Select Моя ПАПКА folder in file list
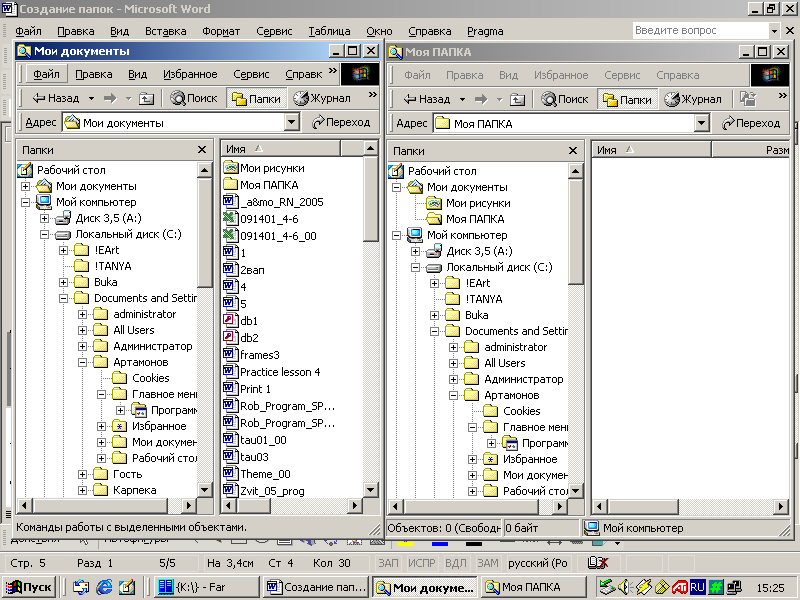 (261, 185)
